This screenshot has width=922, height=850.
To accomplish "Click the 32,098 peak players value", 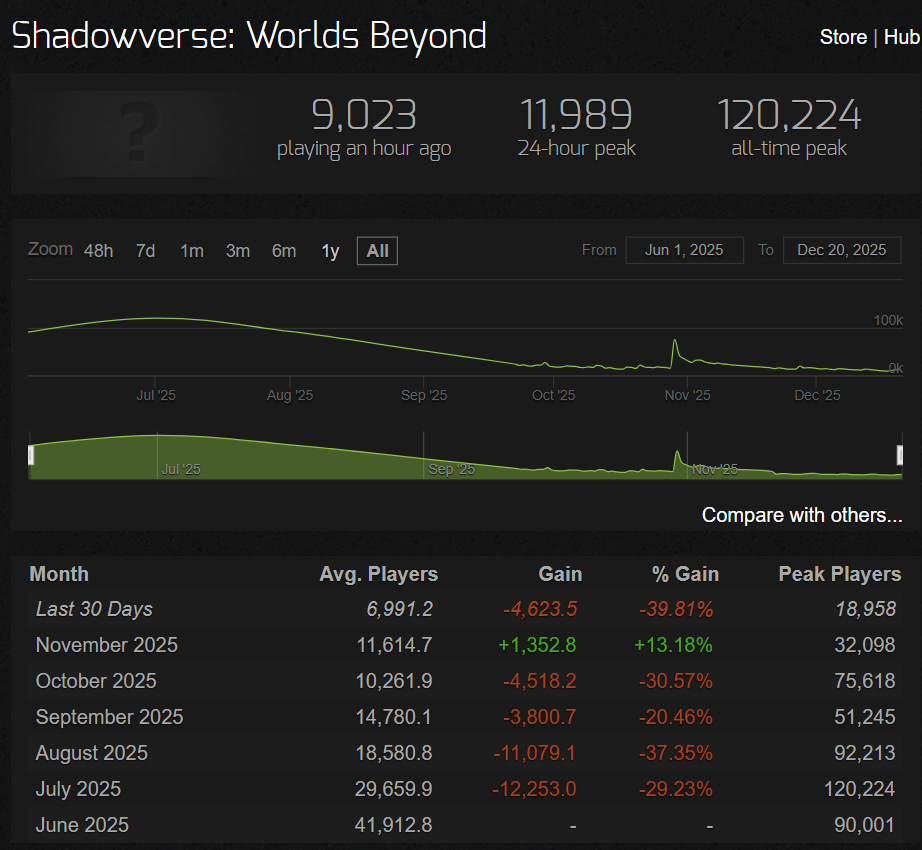I will [x=865, y=645].
